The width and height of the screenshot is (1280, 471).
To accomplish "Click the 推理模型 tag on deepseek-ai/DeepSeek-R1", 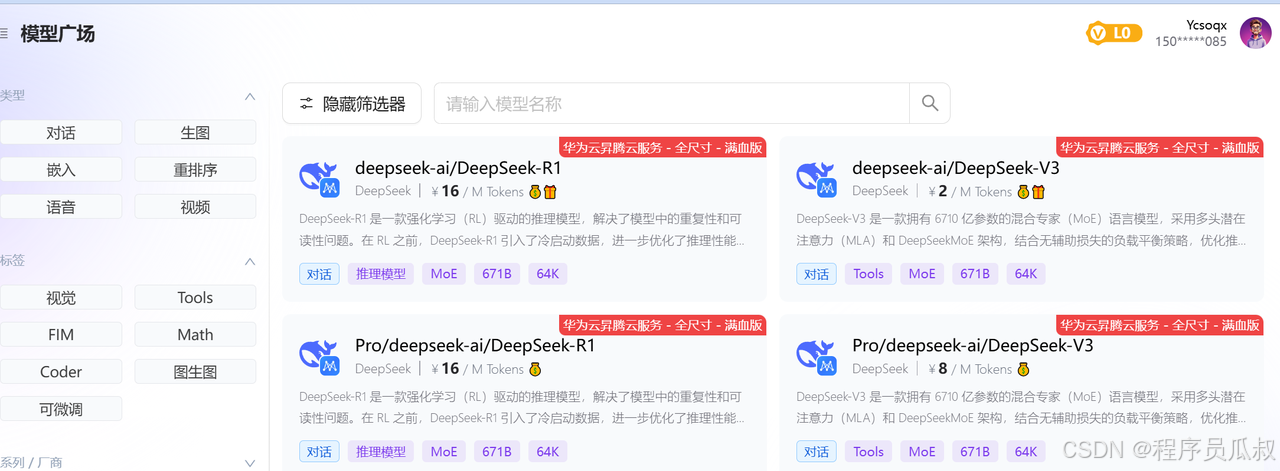I will coord(381,273).
